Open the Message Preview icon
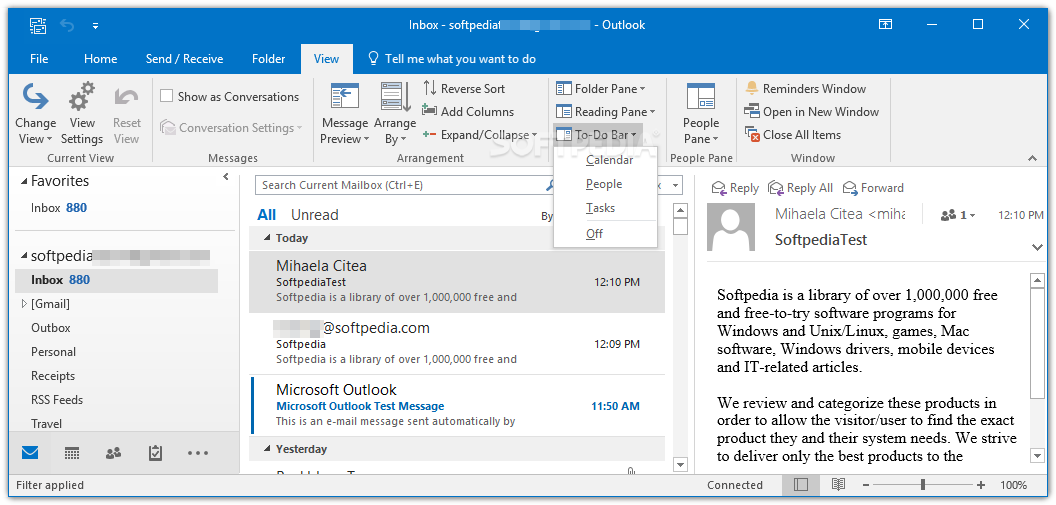 point(345,98)
